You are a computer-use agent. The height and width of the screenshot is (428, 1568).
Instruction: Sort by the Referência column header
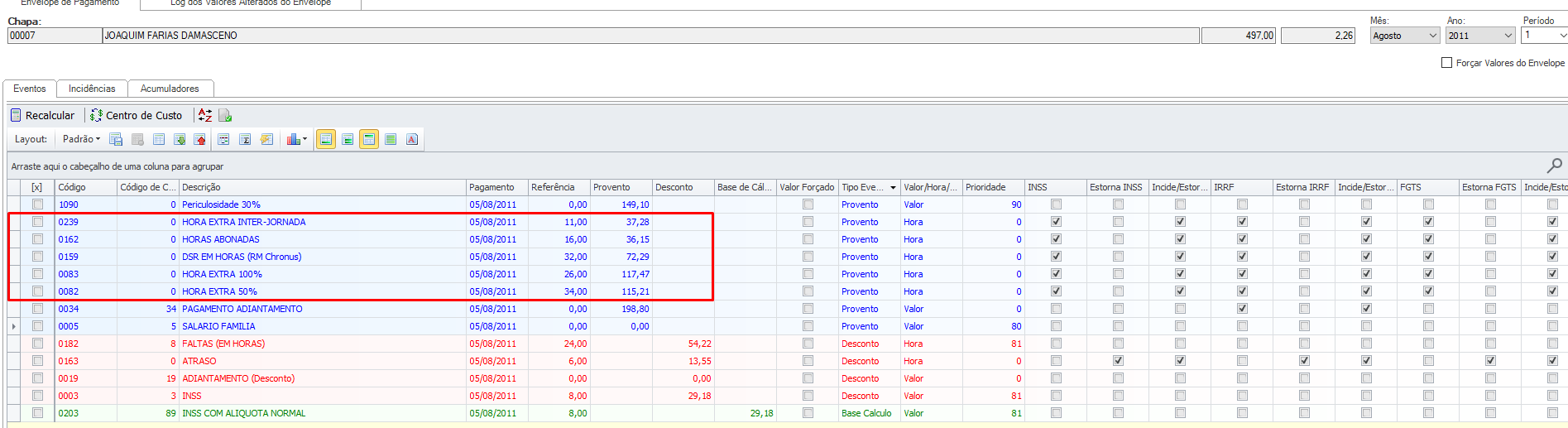coord(559,188)
